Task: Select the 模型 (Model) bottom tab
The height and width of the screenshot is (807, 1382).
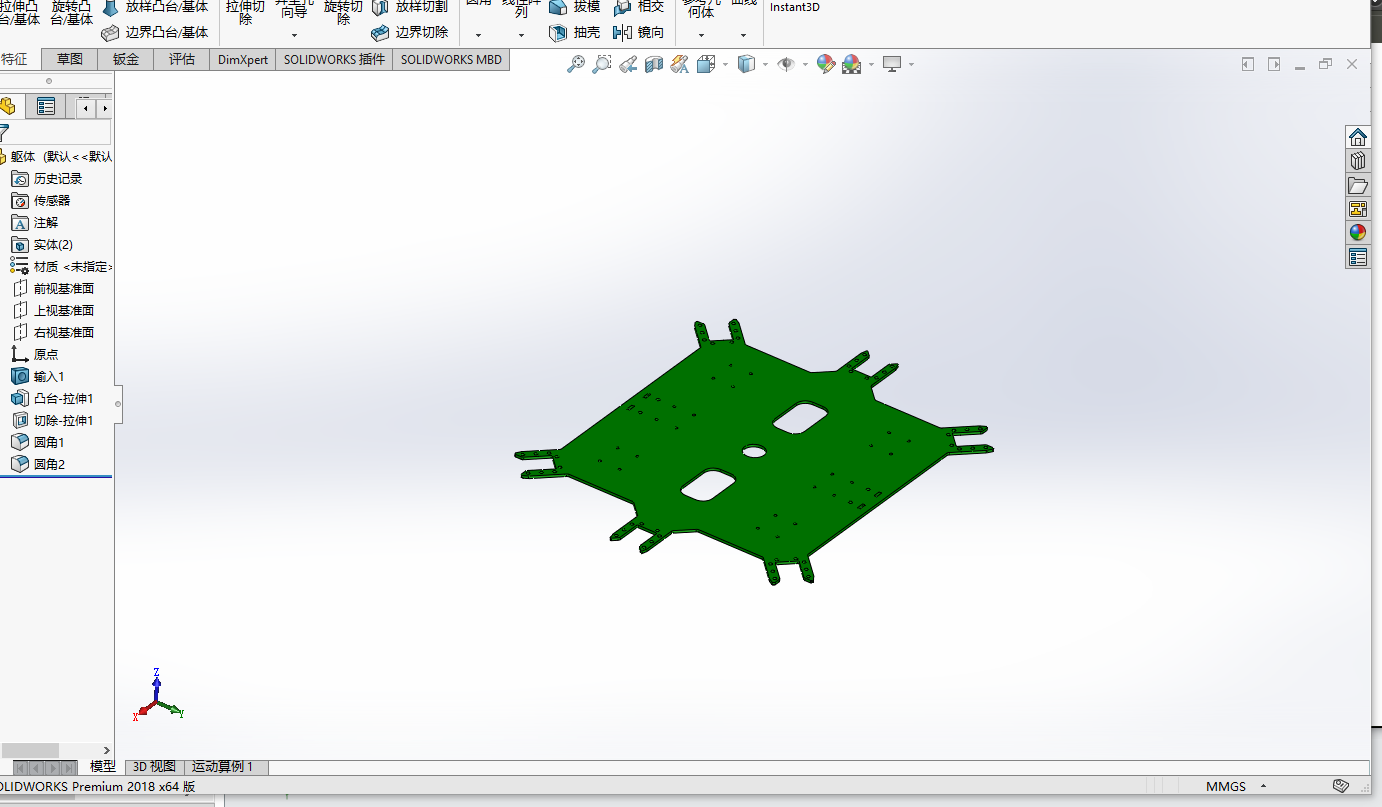Action: click(x=102, y=767)
